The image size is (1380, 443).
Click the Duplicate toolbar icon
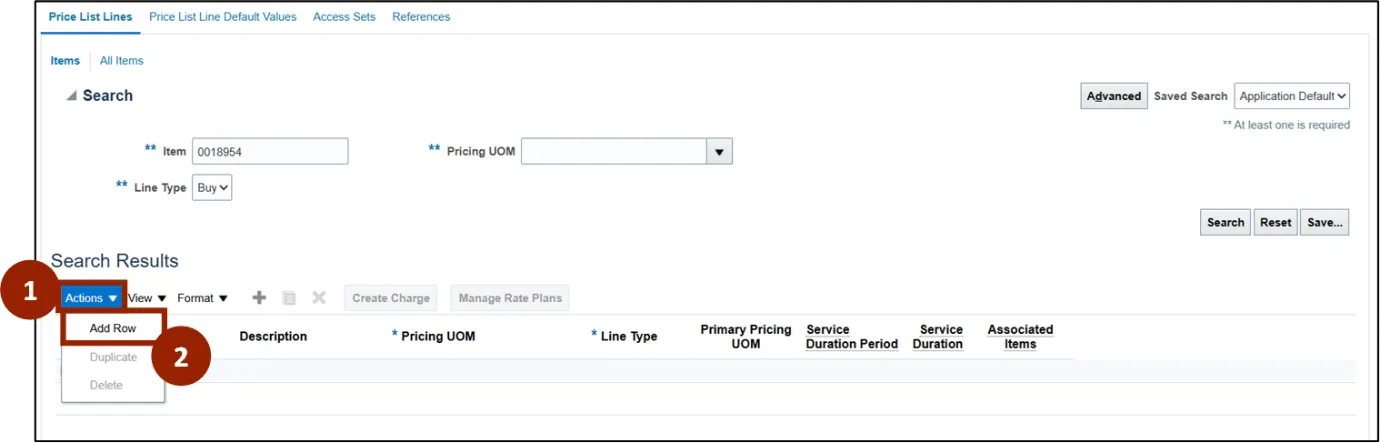tap(289, 298)
